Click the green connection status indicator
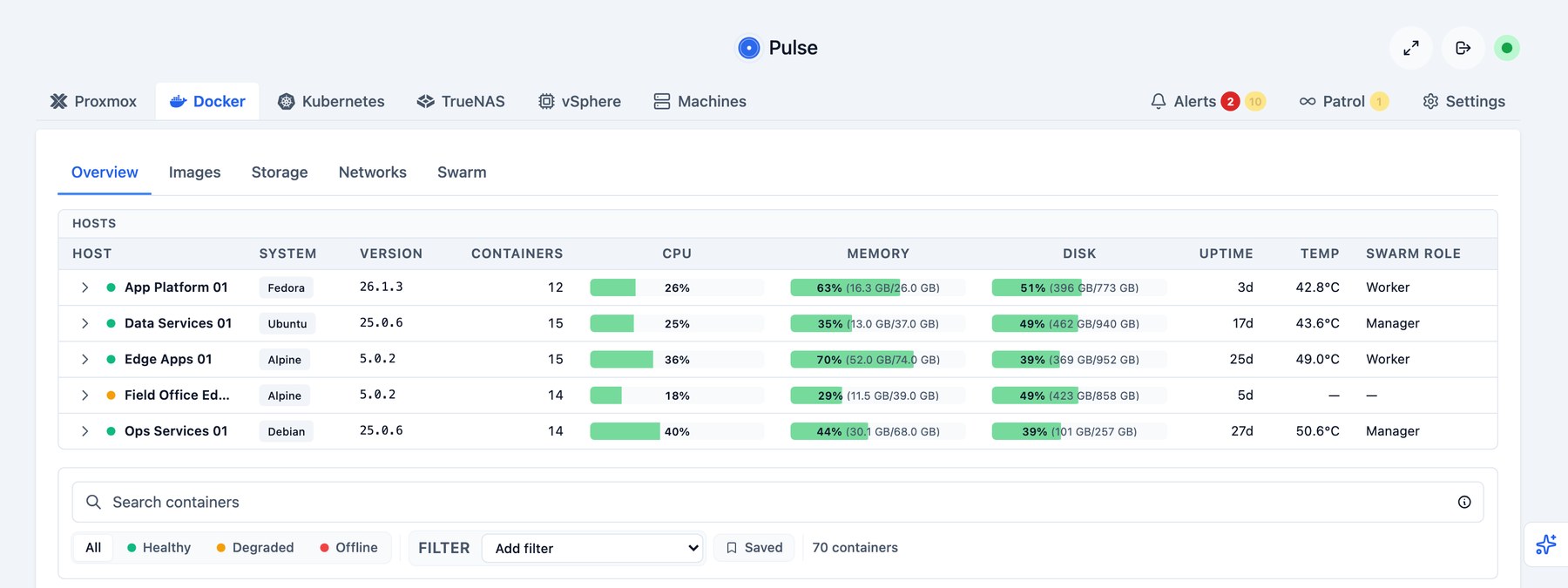 coord(1506,48)
